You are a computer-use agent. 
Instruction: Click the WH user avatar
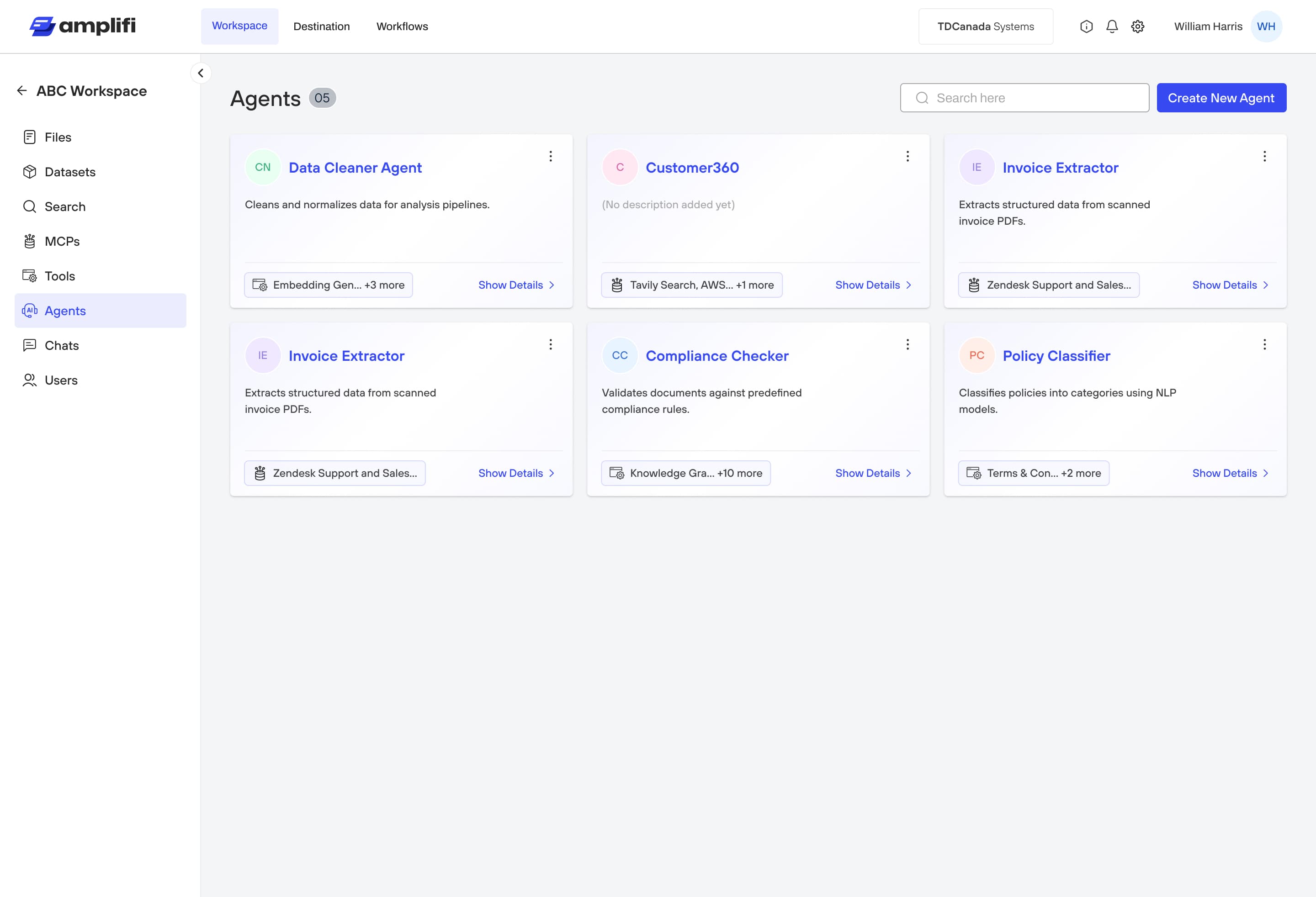1266,26
